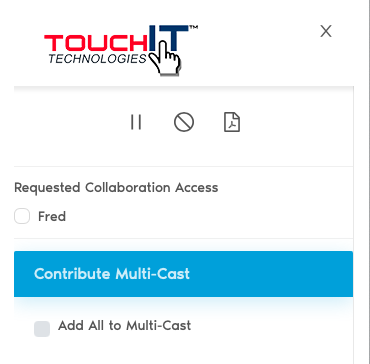Export to PDF using the document icon
This screenshot has width=370, height=364.
[232, 122]
